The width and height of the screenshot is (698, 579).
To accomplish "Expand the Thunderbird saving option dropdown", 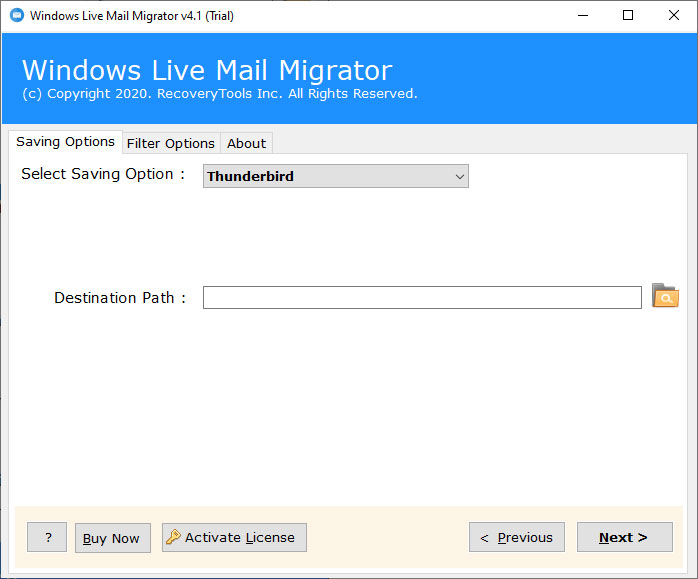I will (x=459, y=177).
